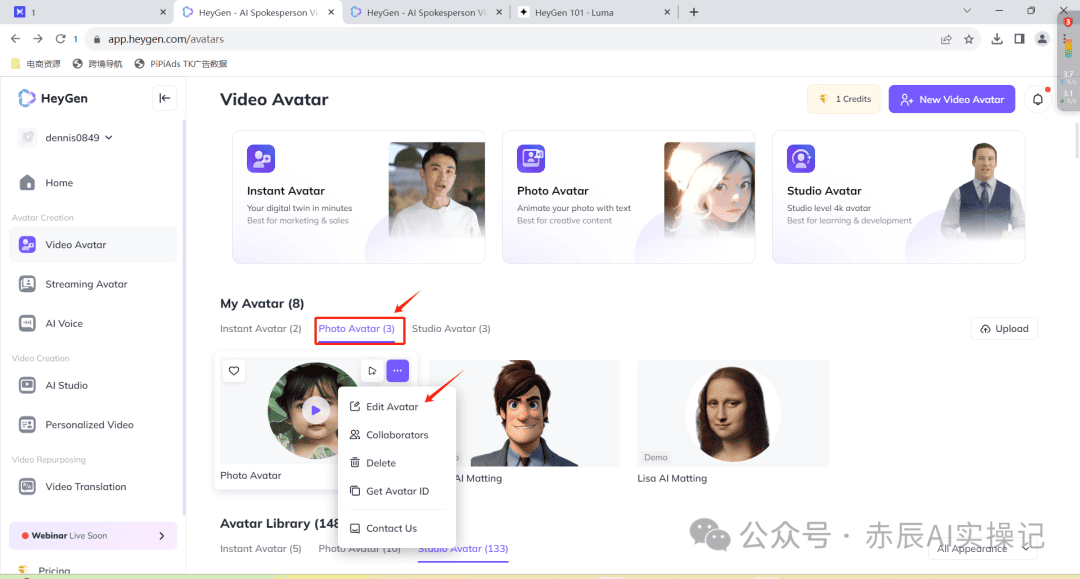Screen dimensions: 1080x579
Task: Open notifications via the bell icon
Action: pyautogui.click(x=1037, y=98)
